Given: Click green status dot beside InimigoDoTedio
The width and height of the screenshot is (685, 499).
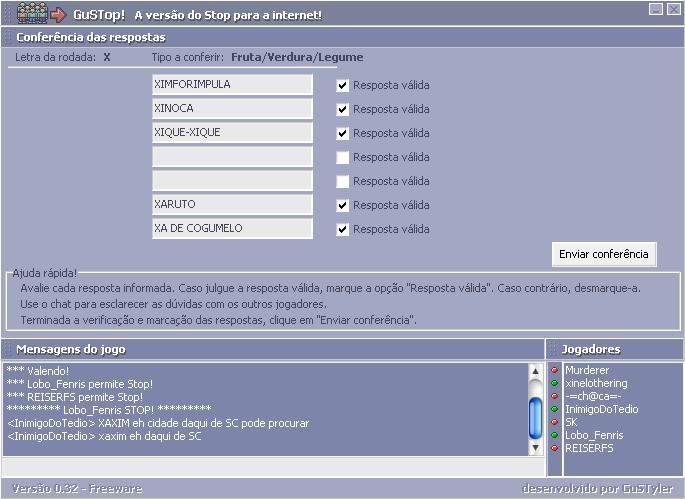Looking at the screenshot, I should pyautogui.click(x=554, y=409).
